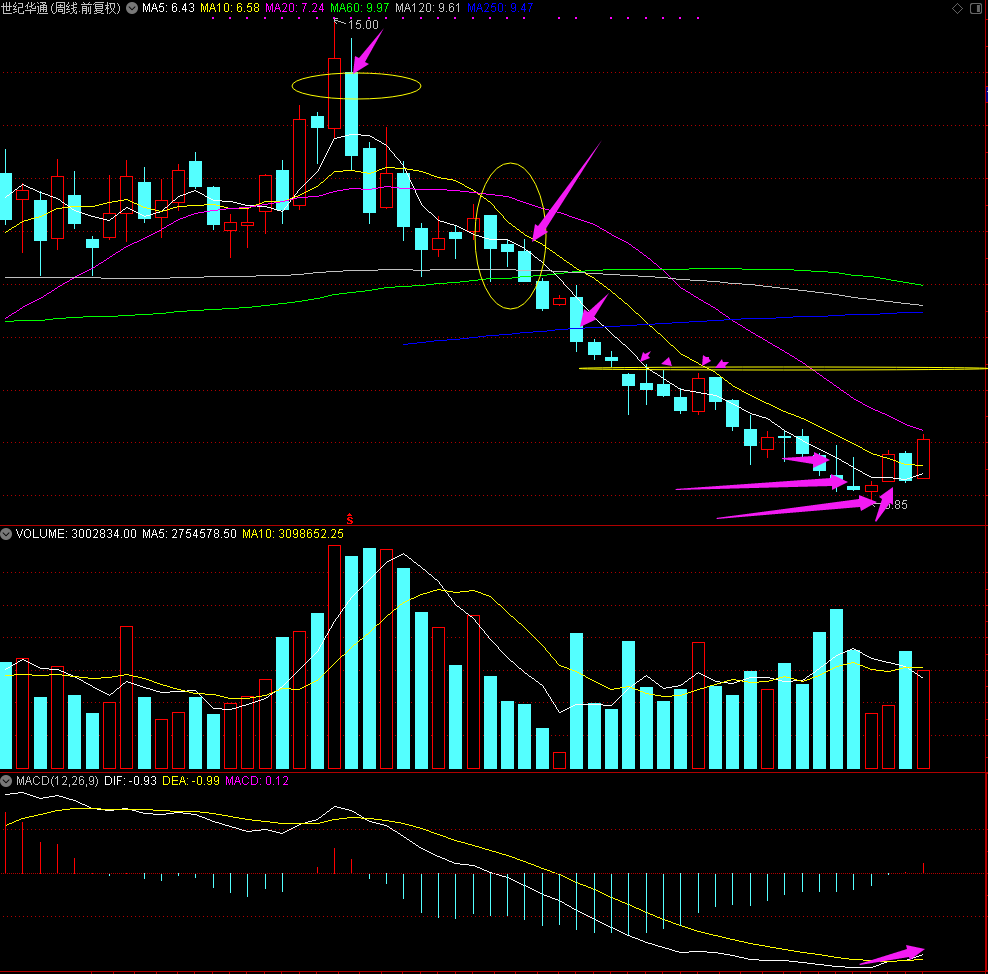Viewport: 988px width, 974px height.
Task: Click the magenta arrow pointing at the 15.00 peak
Action: click(x=367, y=50)
